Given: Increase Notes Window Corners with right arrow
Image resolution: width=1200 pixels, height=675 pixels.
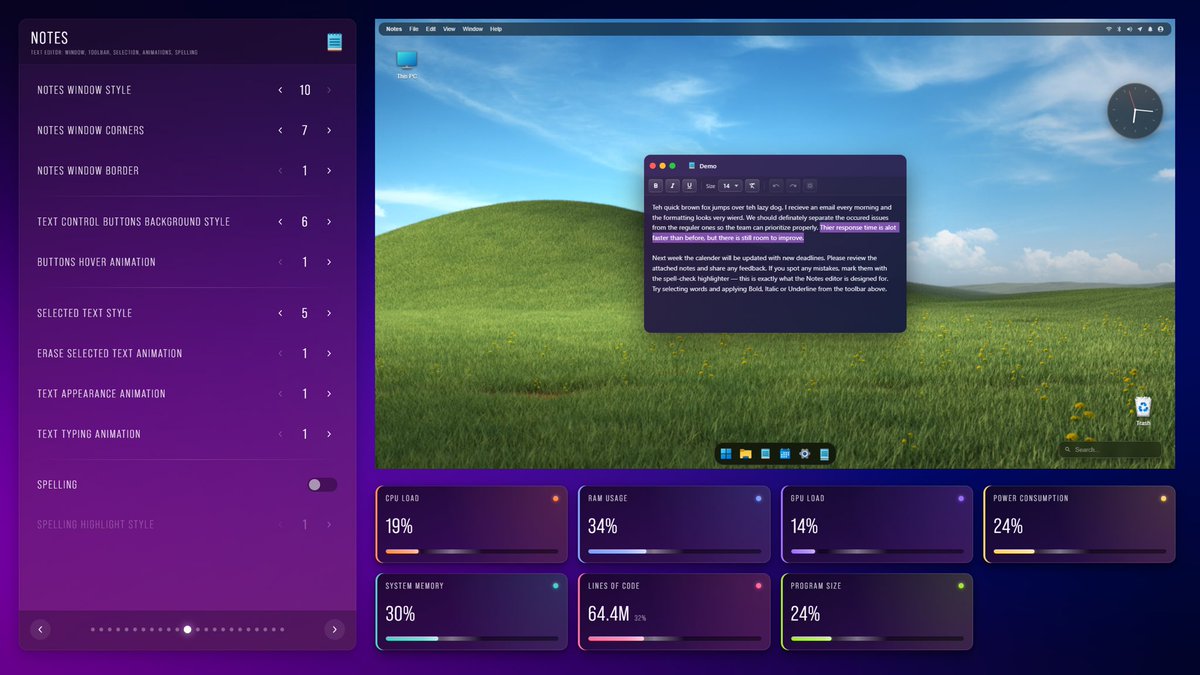Looking at the screenshot, I should pyautogui.click(x=329, y=130).
